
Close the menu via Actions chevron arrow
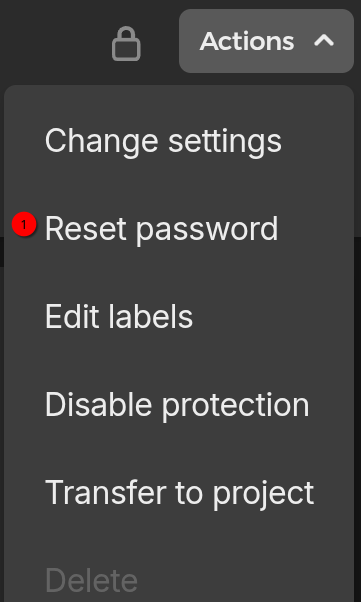(324, 40)
